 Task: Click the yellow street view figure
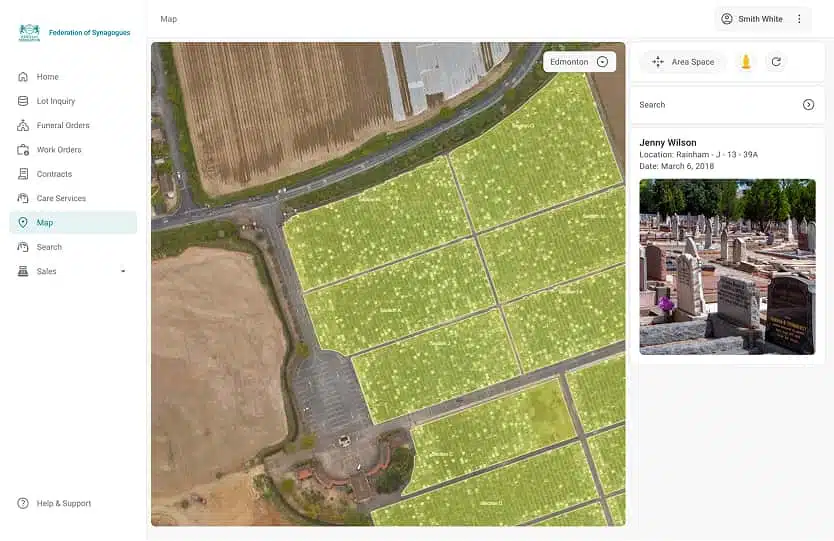746,62
